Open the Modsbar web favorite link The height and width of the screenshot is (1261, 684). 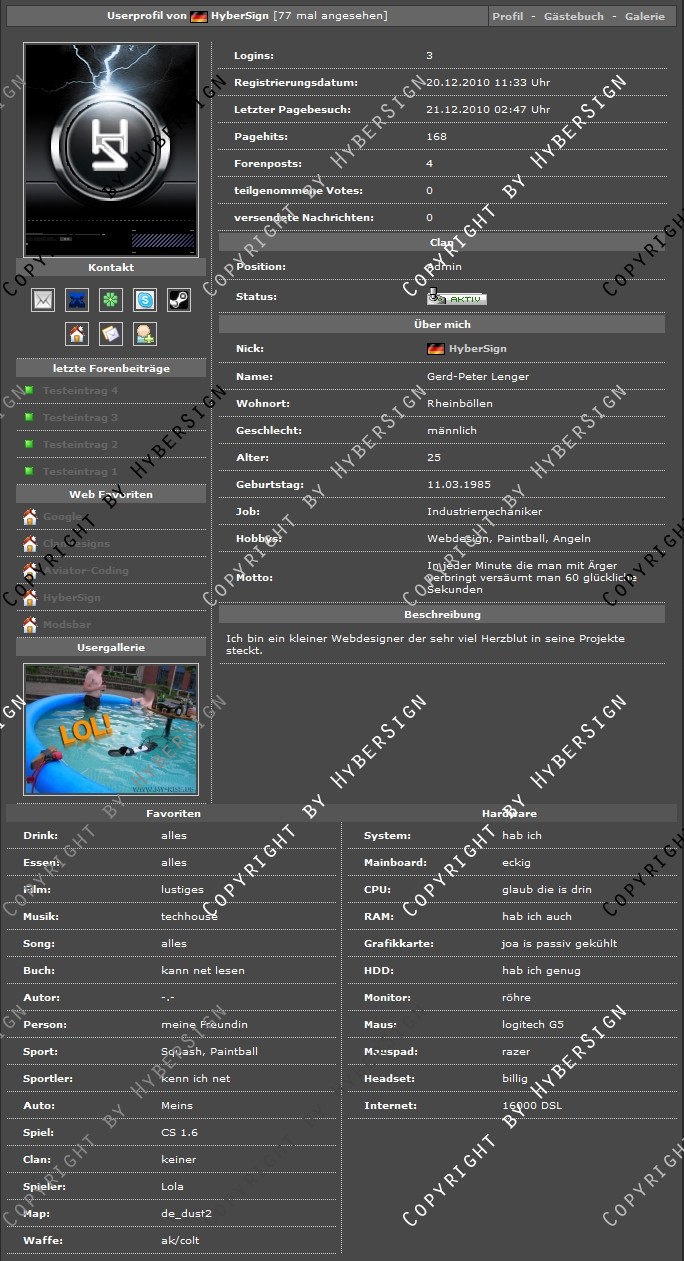[67, 625]
